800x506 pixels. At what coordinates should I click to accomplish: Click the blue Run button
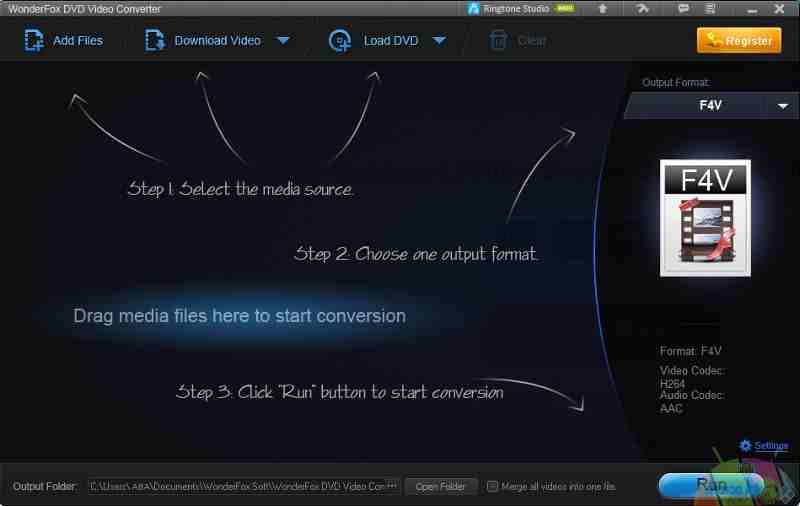click(x=712, y=485)
